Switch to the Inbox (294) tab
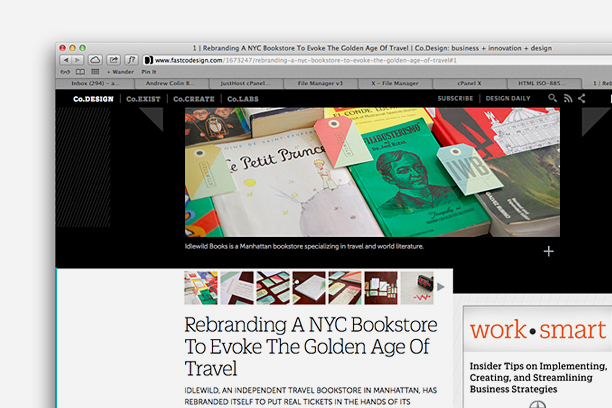This screenshot has height=408, width=612. 93,83
